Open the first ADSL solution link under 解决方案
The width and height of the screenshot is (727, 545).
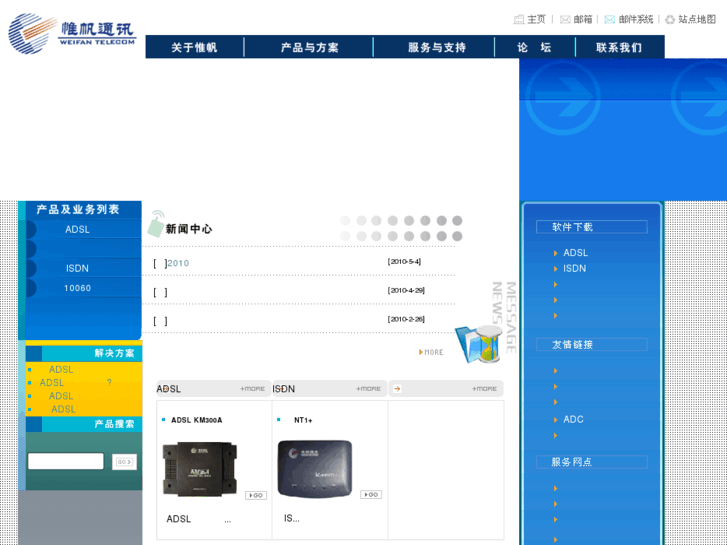coord(61,369)
